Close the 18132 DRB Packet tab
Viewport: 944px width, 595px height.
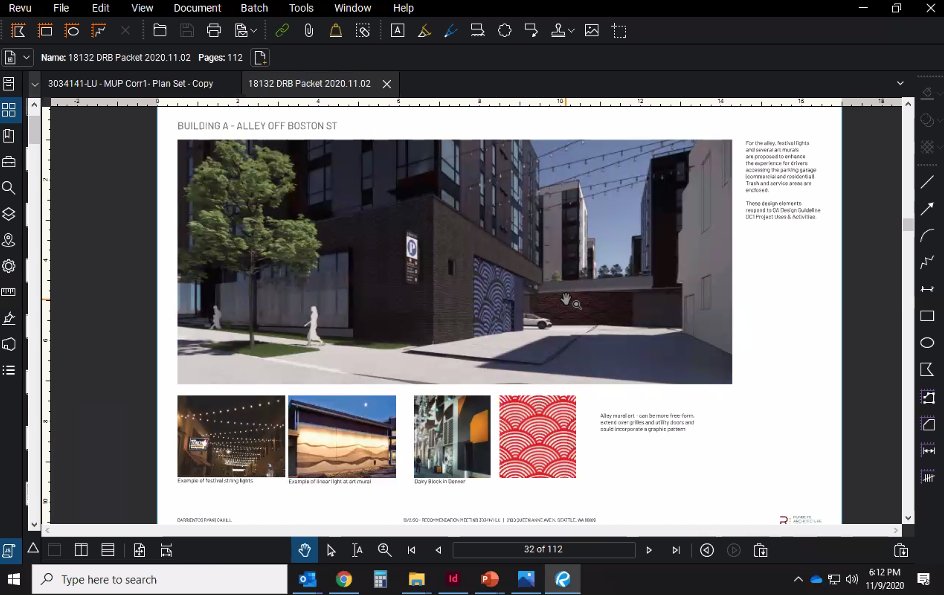[387, 84]
